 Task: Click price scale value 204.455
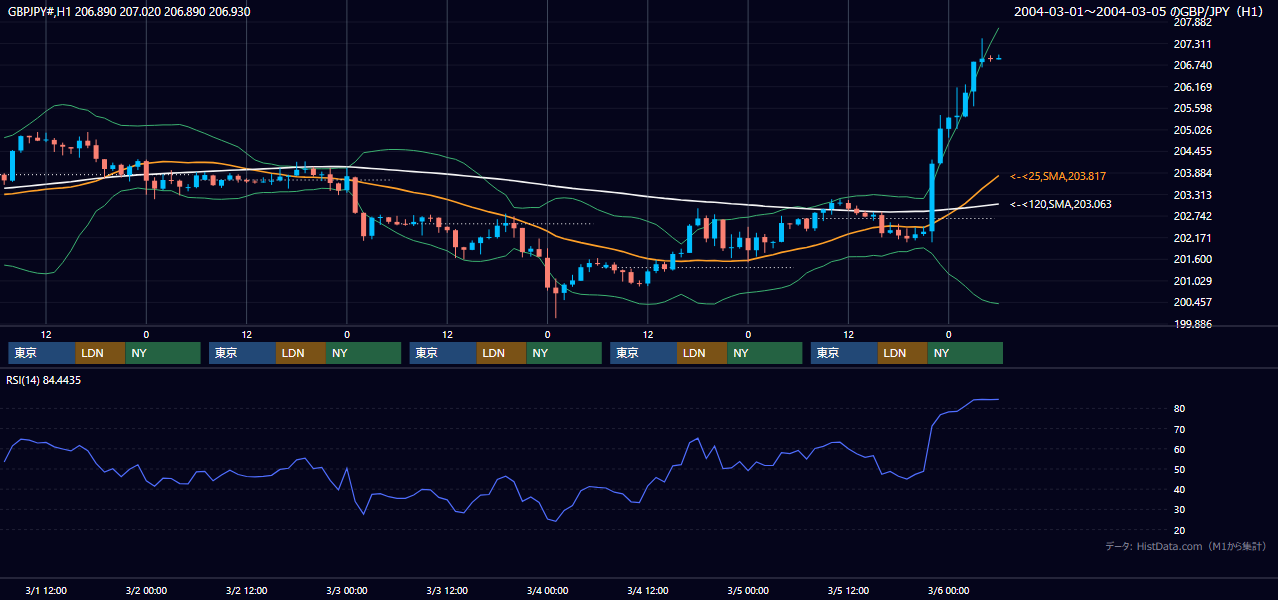pos(1192,152)
